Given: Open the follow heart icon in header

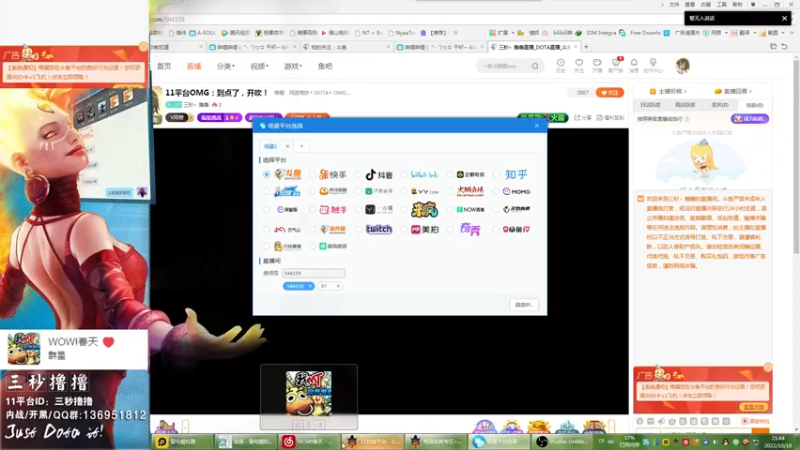Looking at the screenshot, I should [x=579, y=65].
